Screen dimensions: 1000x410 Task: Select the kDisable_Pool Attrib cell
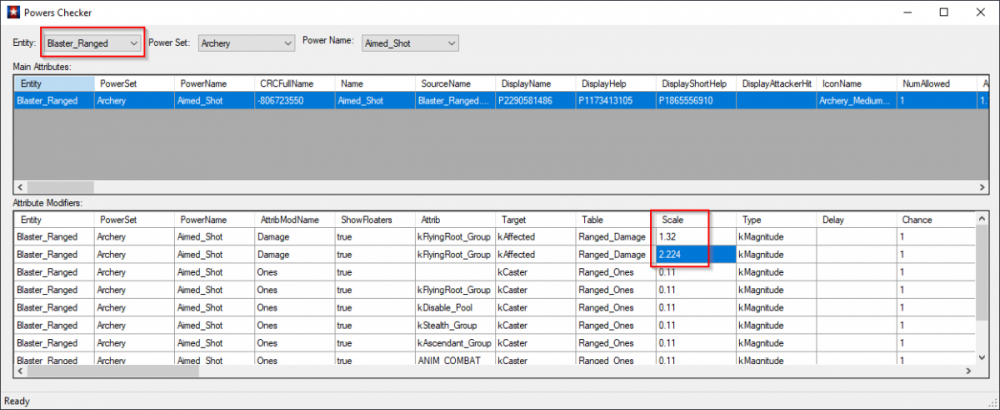point(453,305)
